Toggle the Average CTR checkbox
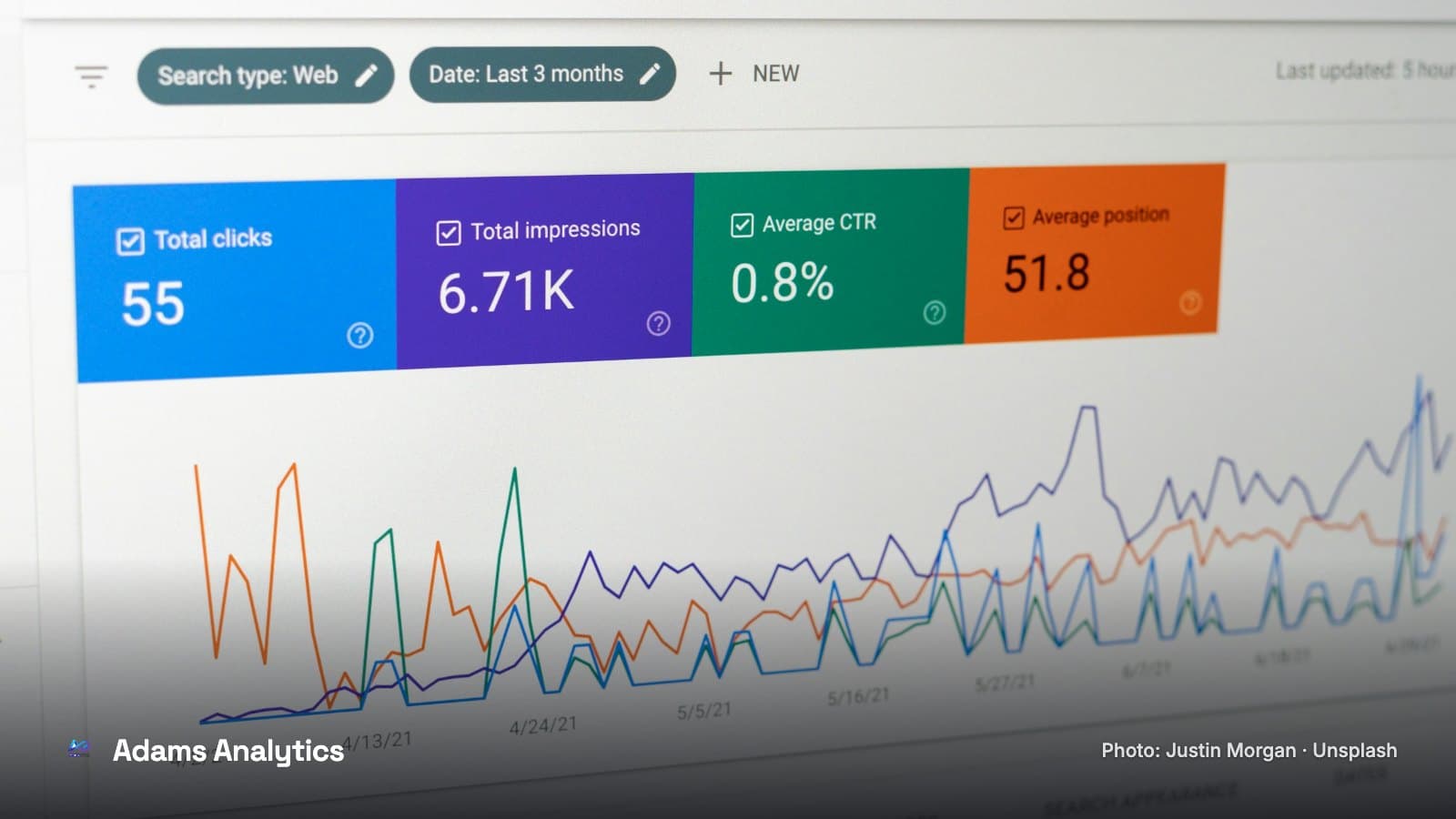 (x=743, y=225)
